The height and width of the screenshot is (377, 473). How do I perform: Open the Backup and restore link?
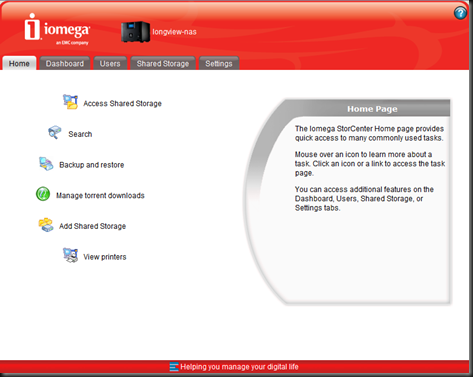(92, 165)
